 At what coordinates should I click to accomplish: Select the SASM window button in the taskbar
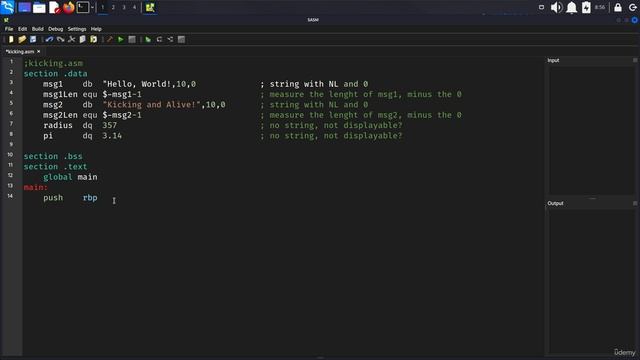[150, 7]
